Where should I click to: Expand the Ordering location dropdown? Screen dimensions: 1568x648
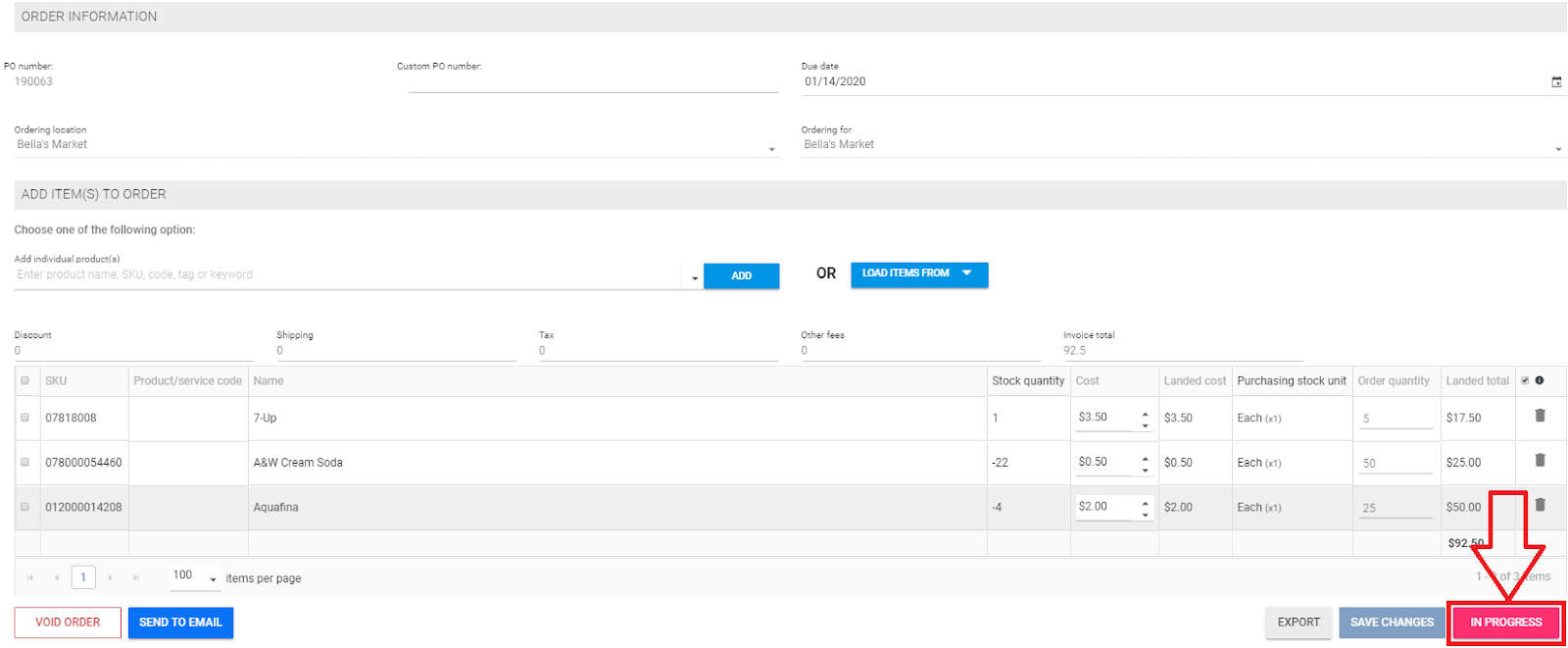[x=772, y=149]
